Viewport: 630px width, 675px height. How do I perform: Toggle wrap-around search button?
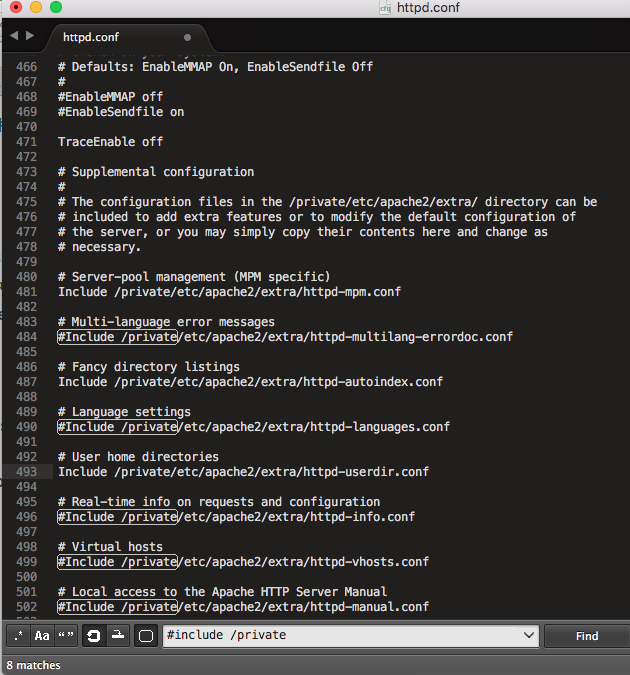93,636
